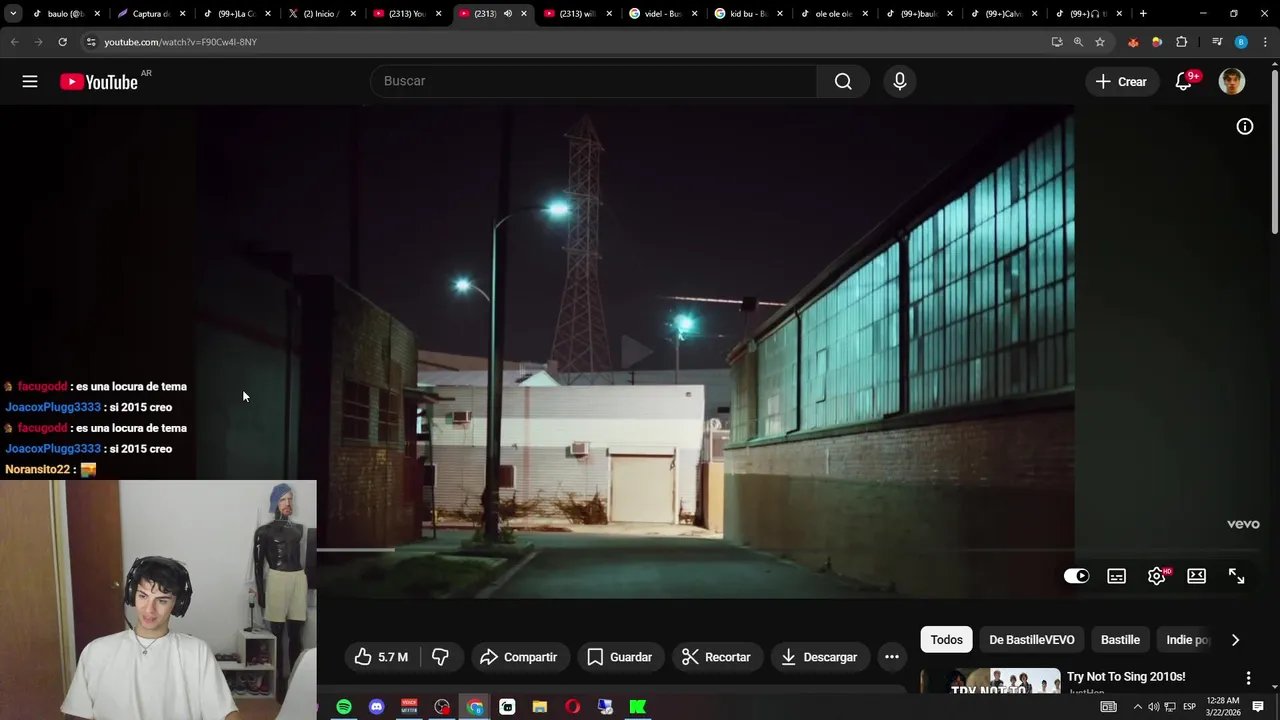Bookmark this page with the star
The width and height of the screenshot is (1280, 720).
[x=1100, y=42]
